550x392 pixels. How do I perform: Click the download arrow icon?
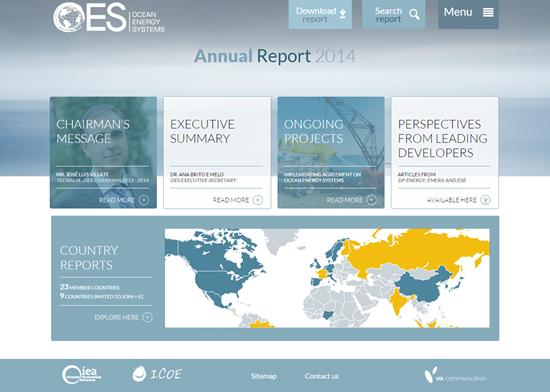point(343,14)
